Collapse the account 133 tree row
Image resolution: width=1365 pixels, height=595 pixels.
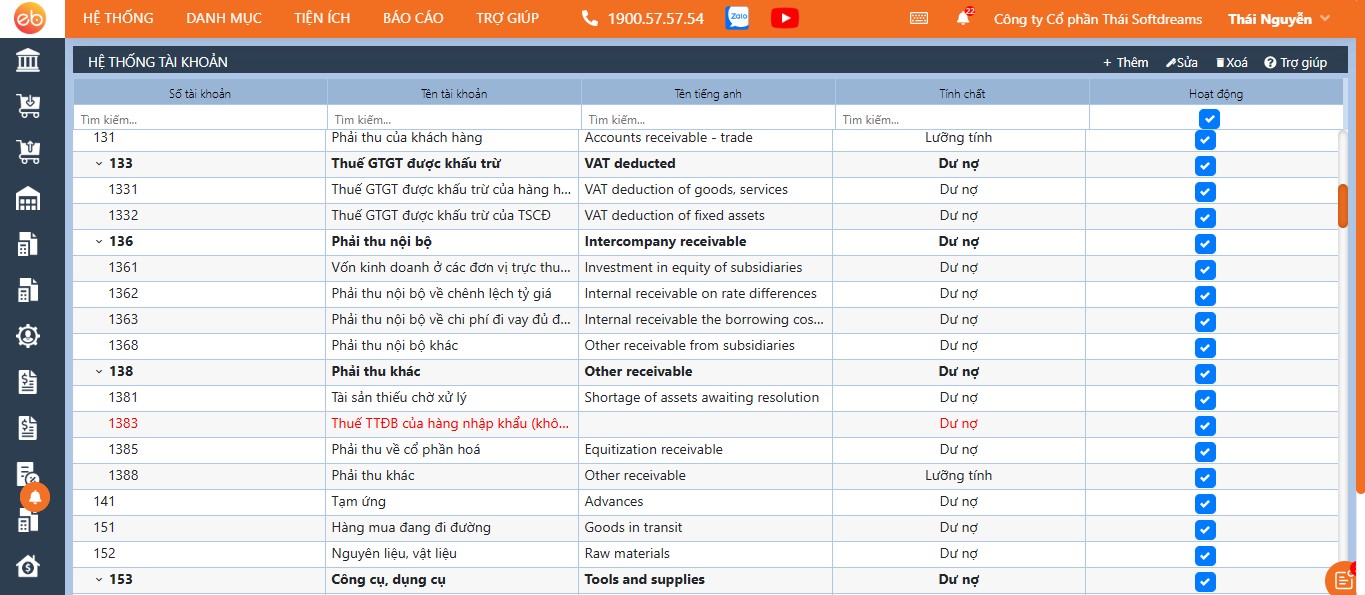[x=99, y=163]
